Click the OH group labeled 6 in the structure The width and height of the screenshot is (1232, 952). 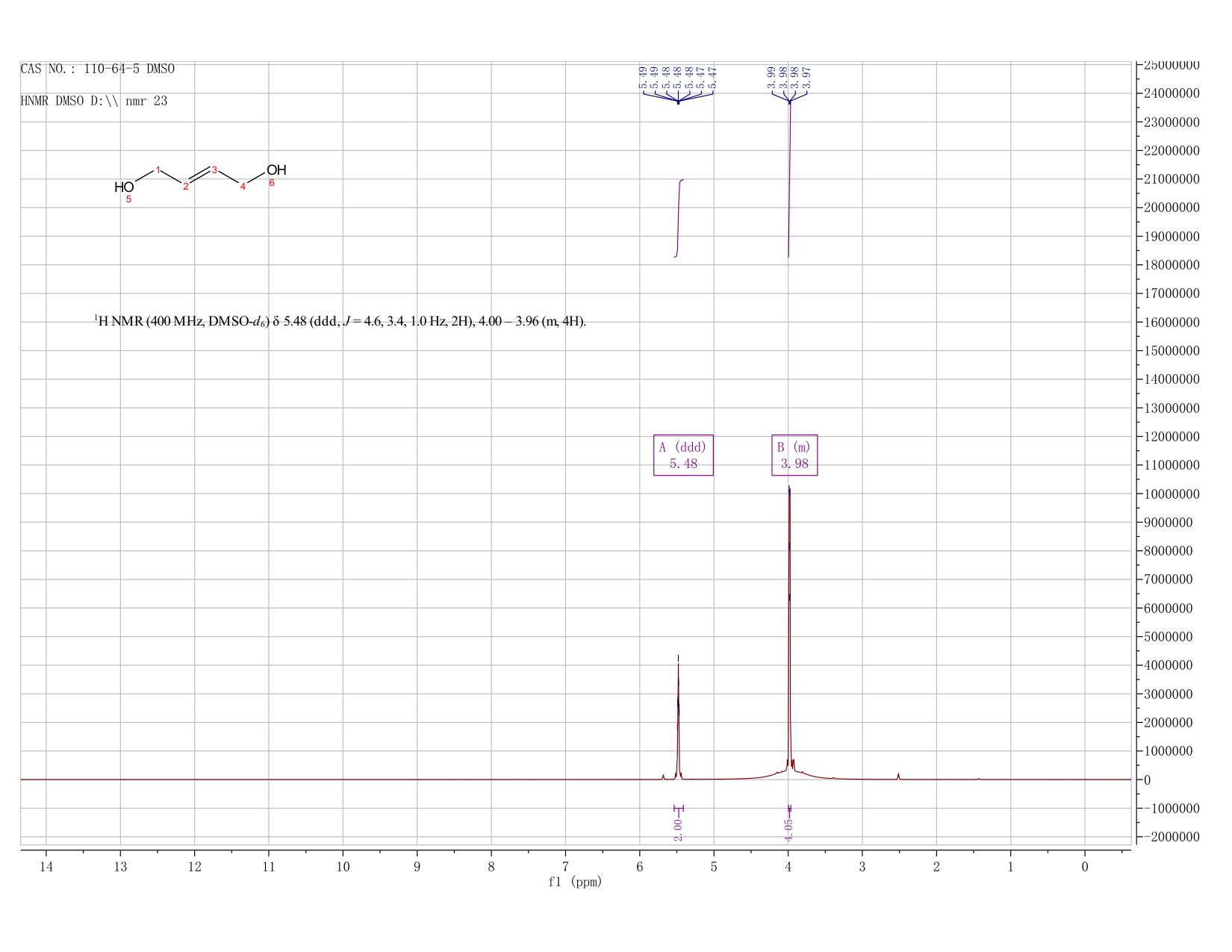tap(276, 170)
